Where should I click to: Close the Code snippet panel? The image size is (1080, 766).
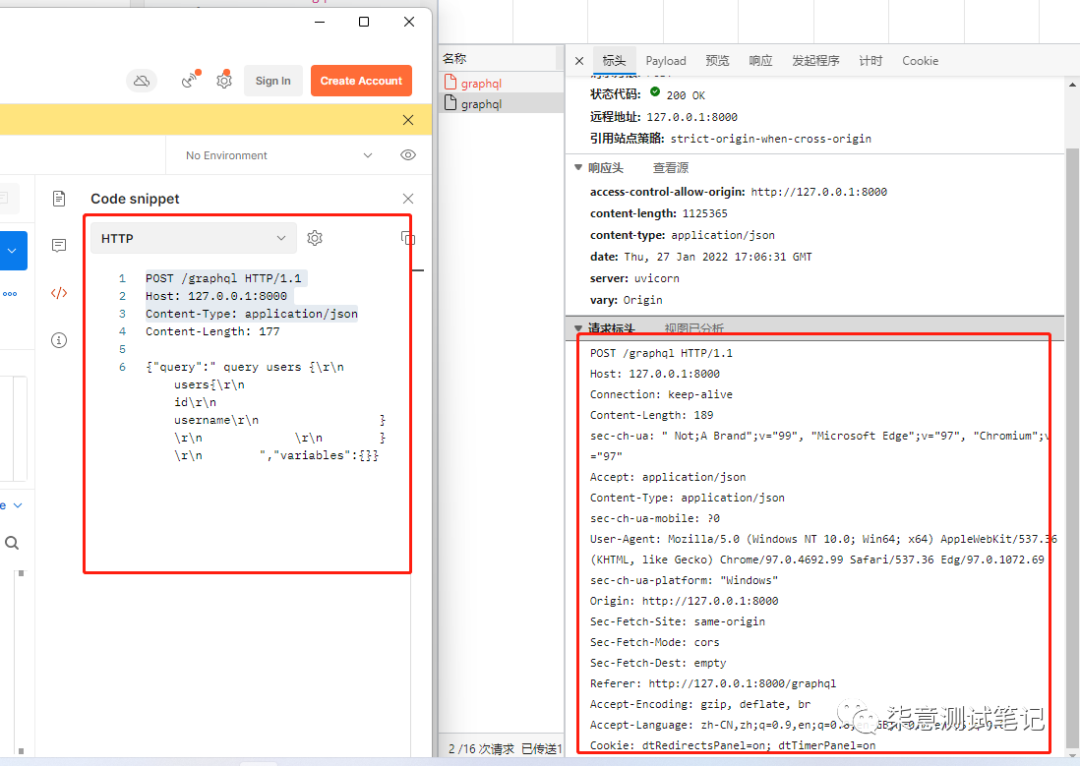[x=408, y=199]
